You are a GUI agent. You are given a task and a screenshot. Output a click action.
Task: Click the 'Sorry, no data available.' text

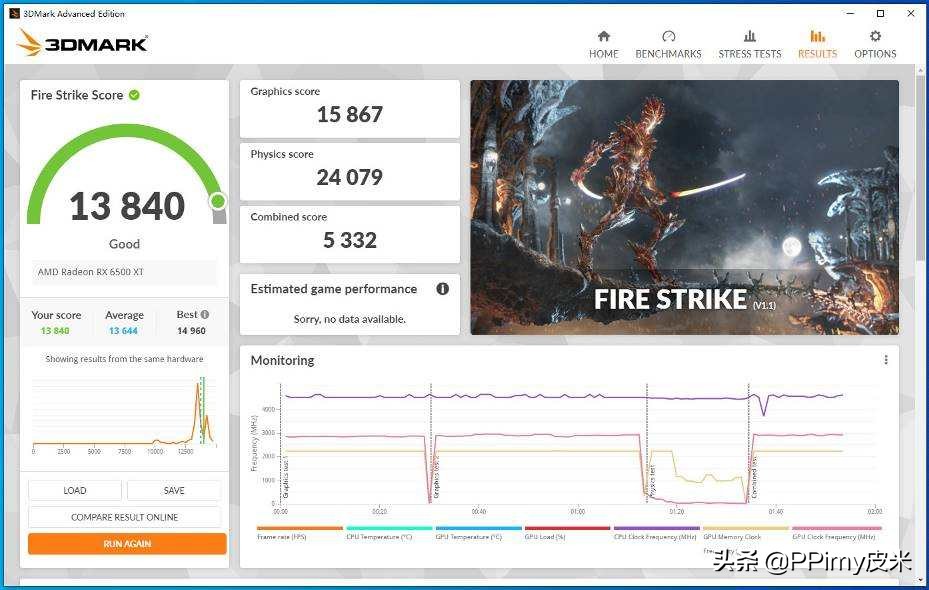coord(350,319)
